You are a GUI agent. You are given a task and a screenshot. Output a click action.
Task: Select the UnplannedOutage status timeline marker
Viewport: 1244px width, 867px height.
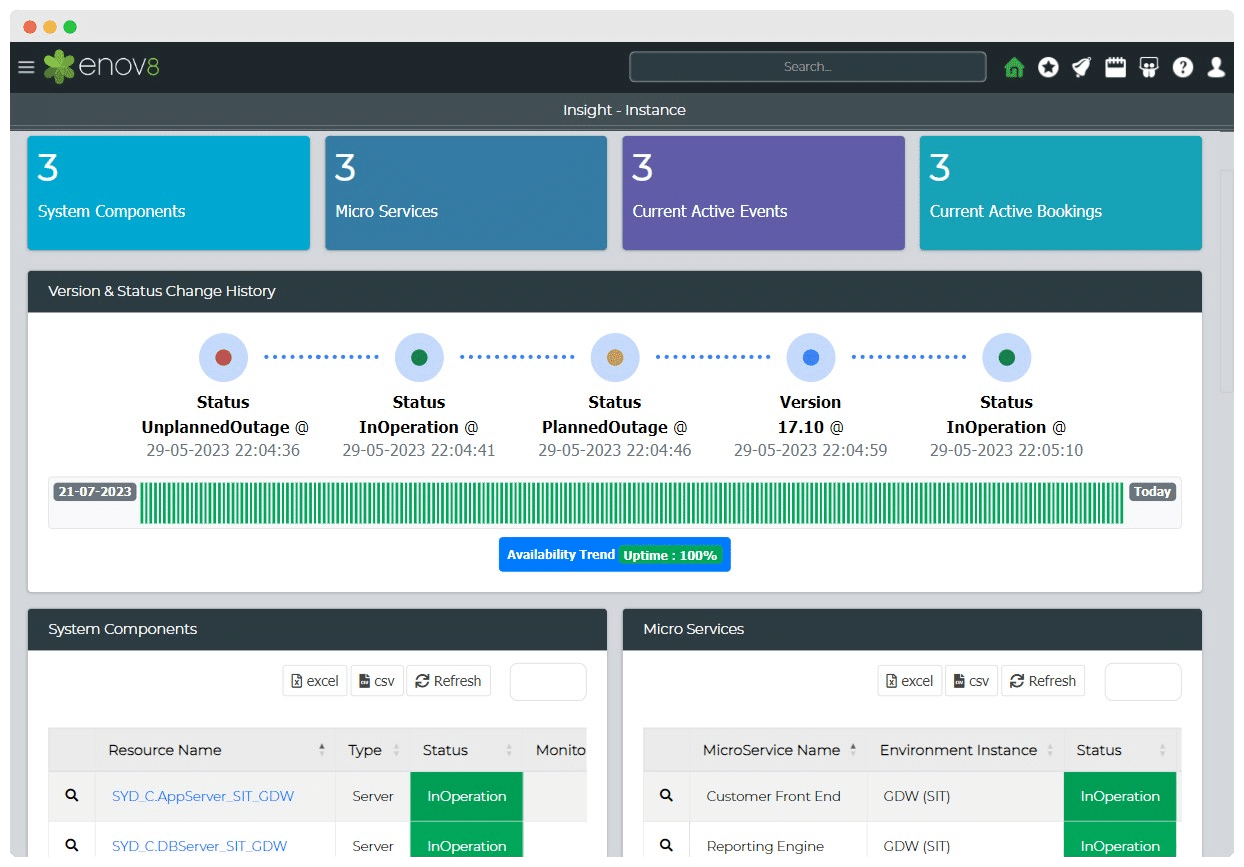[x=223, y=357]
